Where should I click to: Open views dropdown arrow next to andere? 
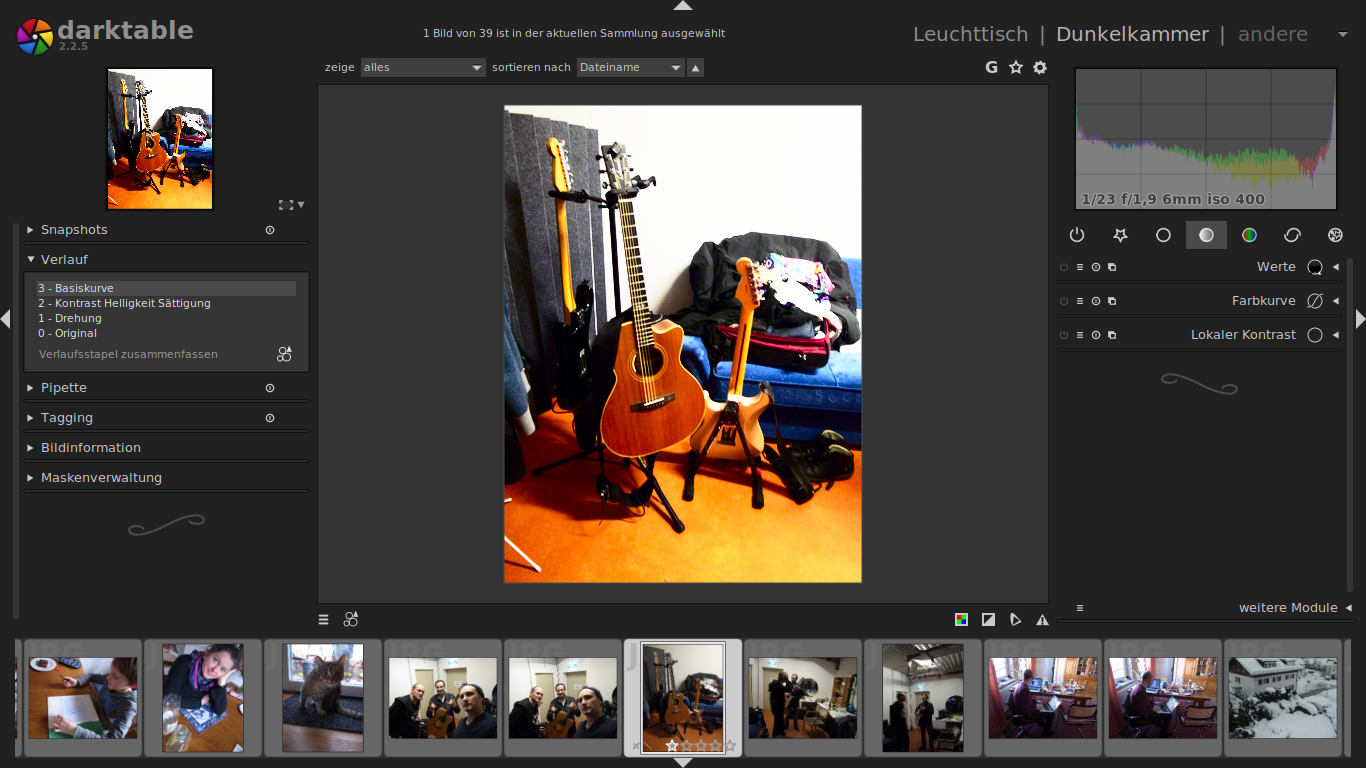(x=1343, y=34)
